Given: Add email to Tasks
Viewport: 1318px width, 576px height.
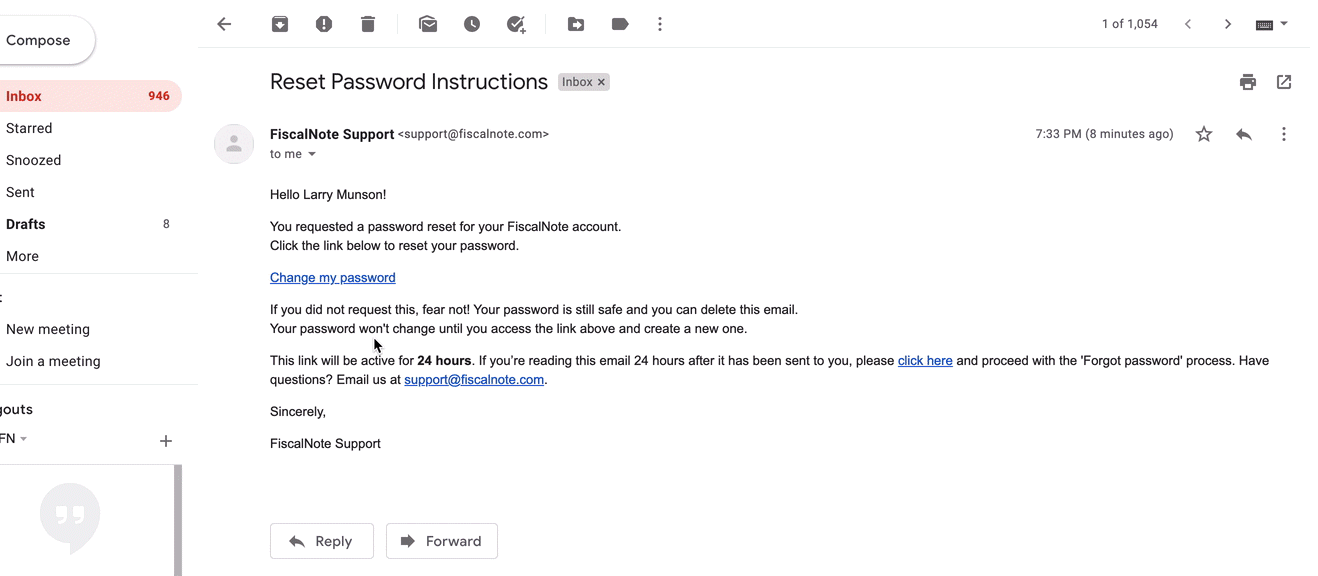Looking at the screenshot, I should pos(516,24).
